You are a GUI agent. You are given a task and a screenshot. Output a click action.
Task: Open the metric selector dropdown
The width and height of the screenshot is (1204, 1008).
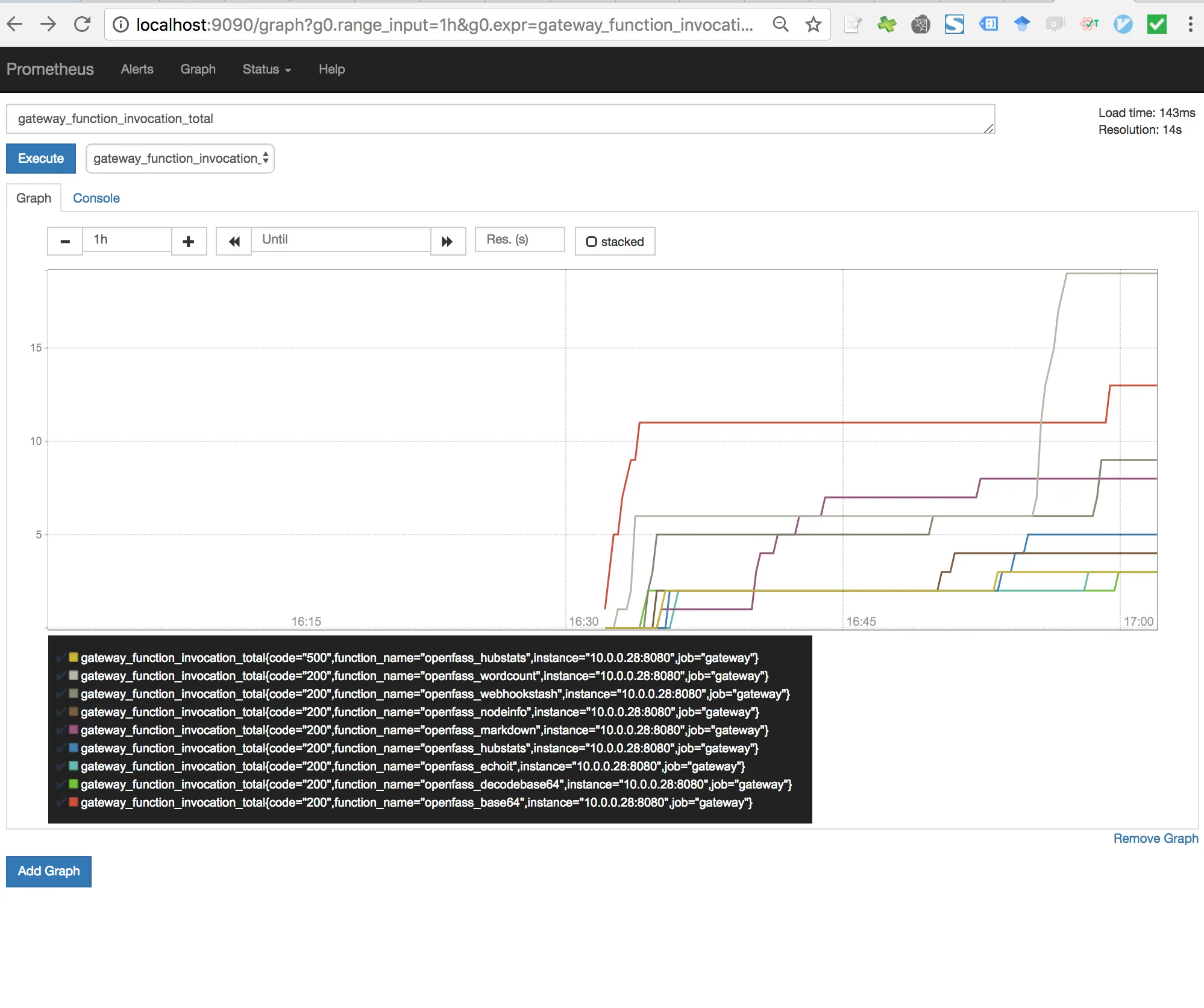(180, 159)
